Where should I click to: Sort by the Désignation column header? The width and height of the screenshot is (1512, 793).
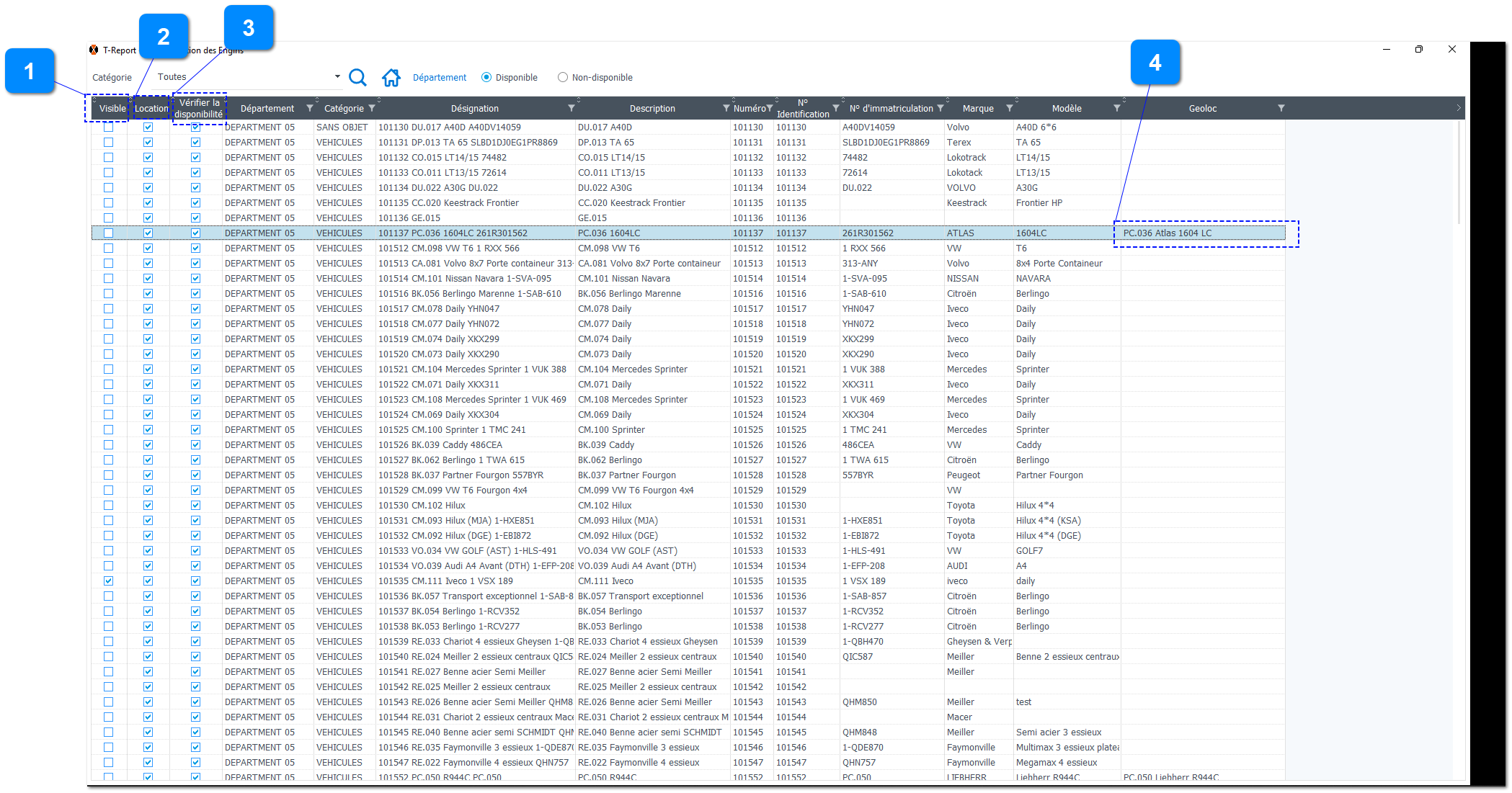[474, 108]
